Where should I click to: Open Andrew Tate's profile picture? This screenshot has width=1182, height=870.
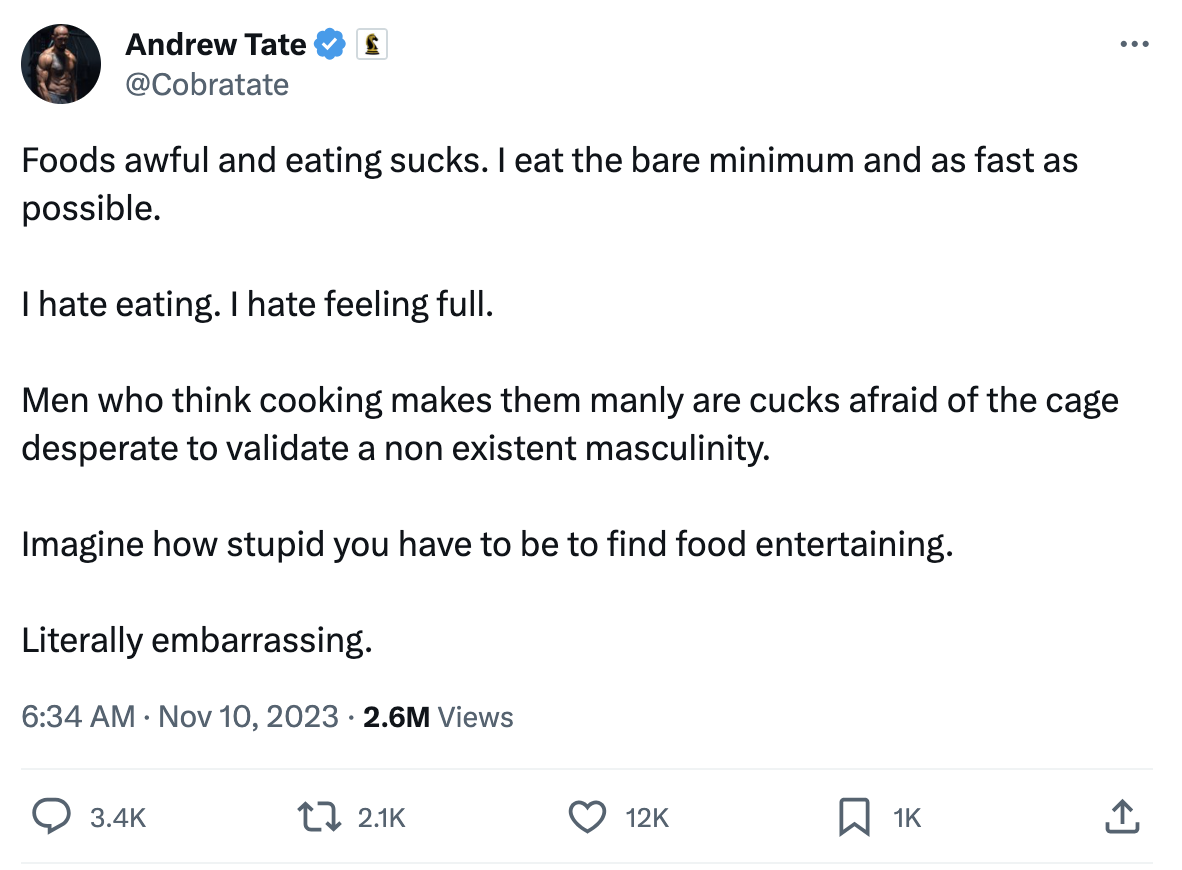61,64
